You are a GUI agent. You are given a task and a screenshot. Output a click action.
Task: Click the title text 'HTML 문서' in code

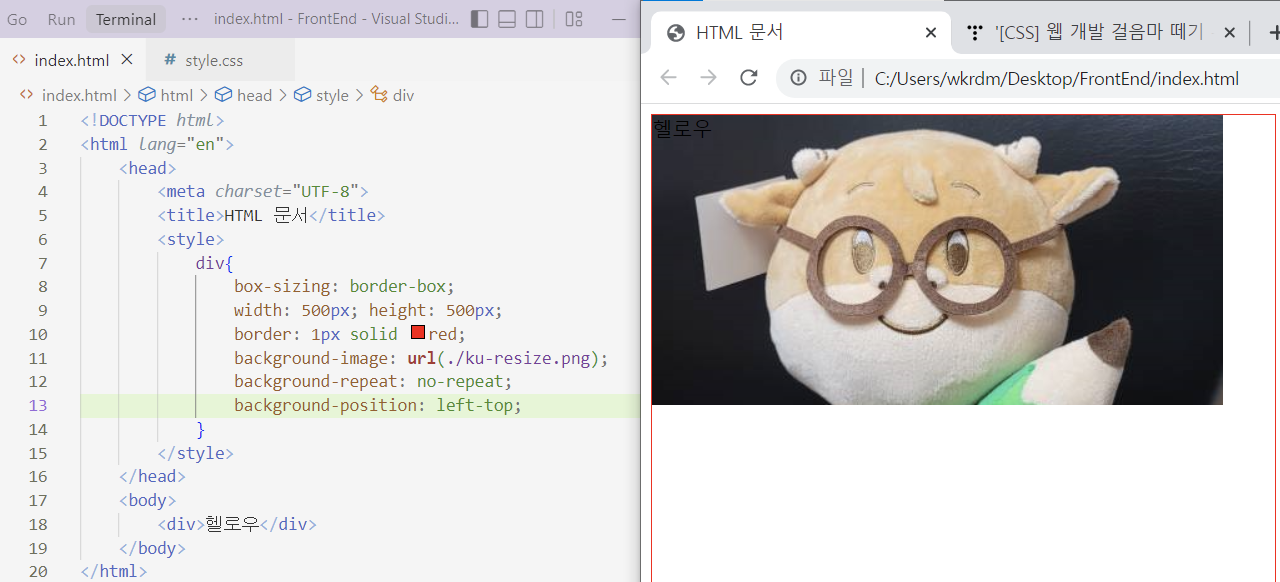tap(266, 215)
